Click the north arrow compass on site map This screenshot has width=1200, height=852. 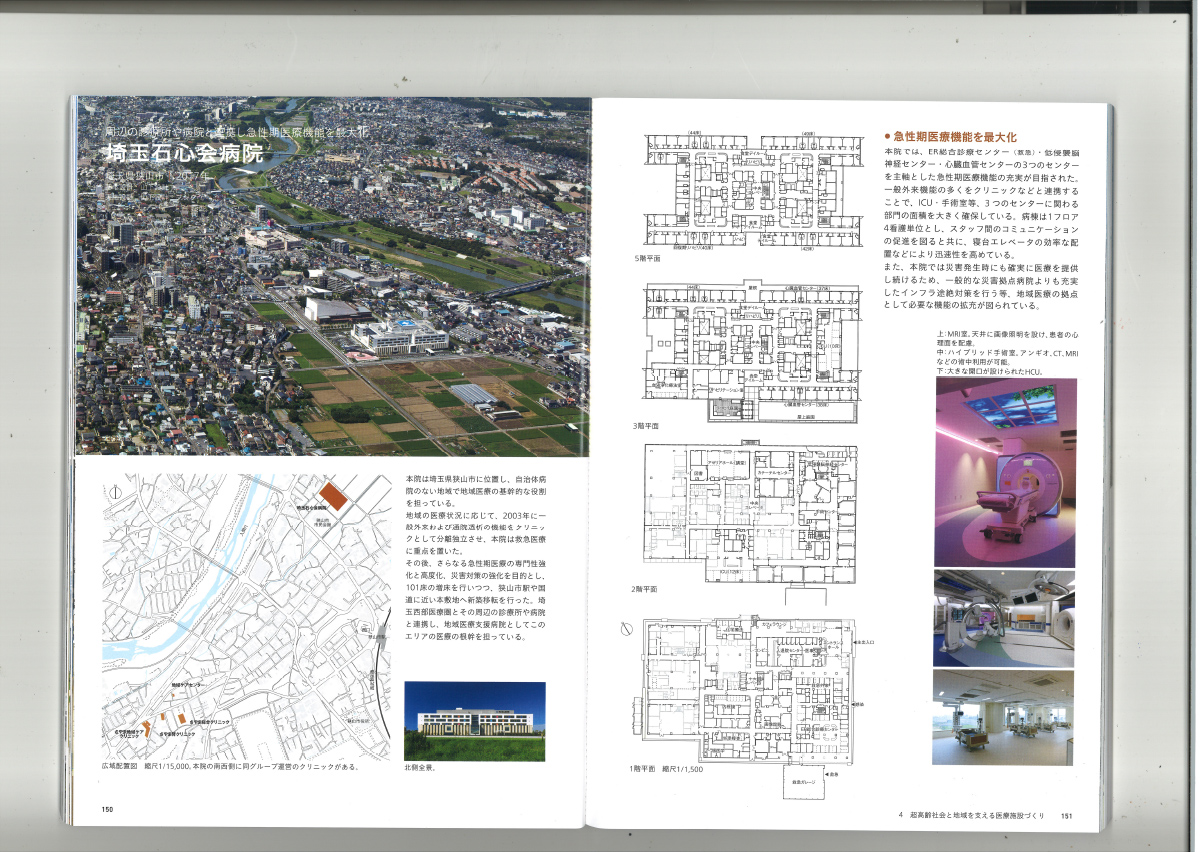[117, 491]
